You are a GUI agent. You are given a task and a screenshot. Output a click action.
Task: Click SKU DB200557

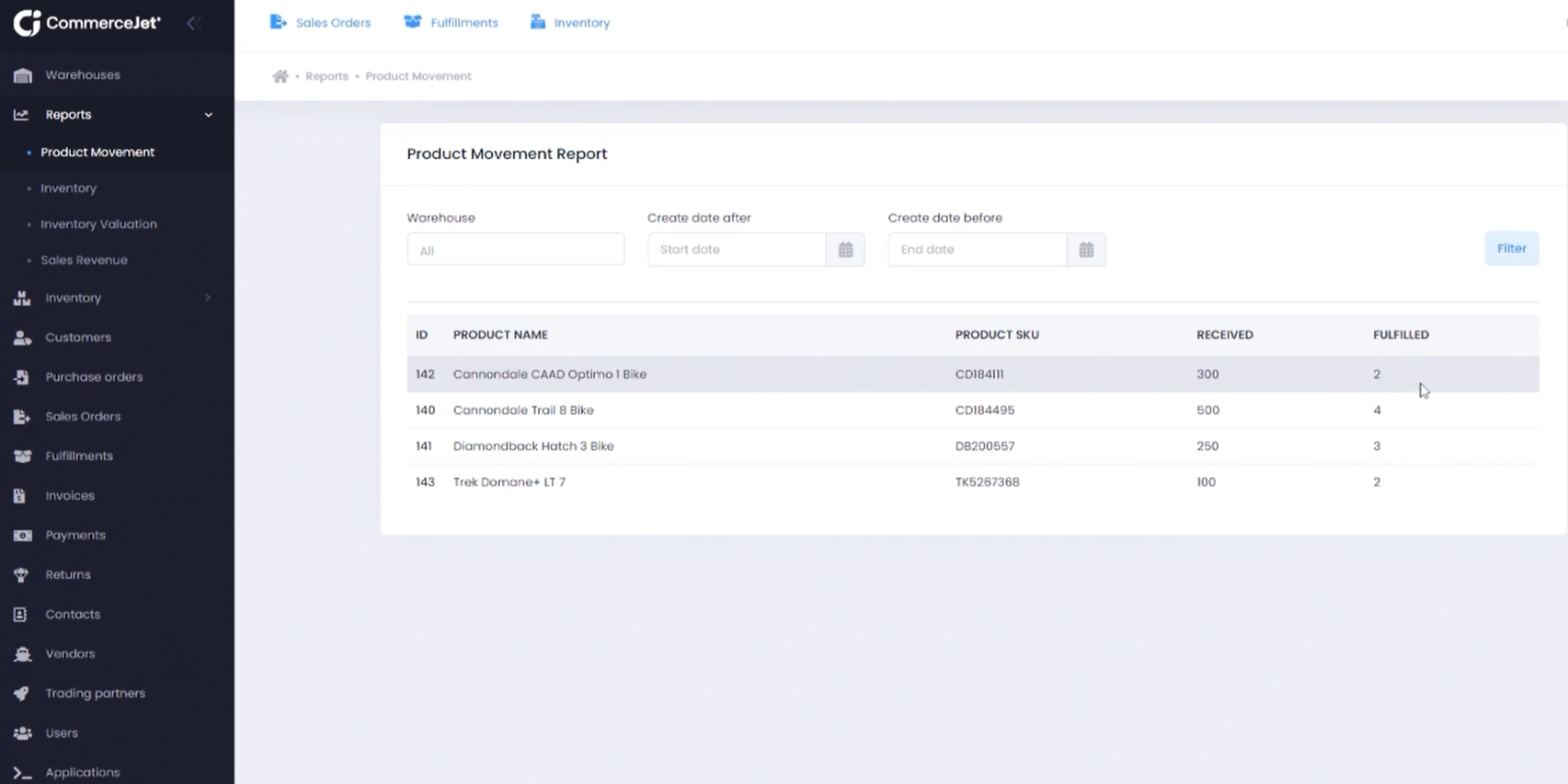[984, 446]
